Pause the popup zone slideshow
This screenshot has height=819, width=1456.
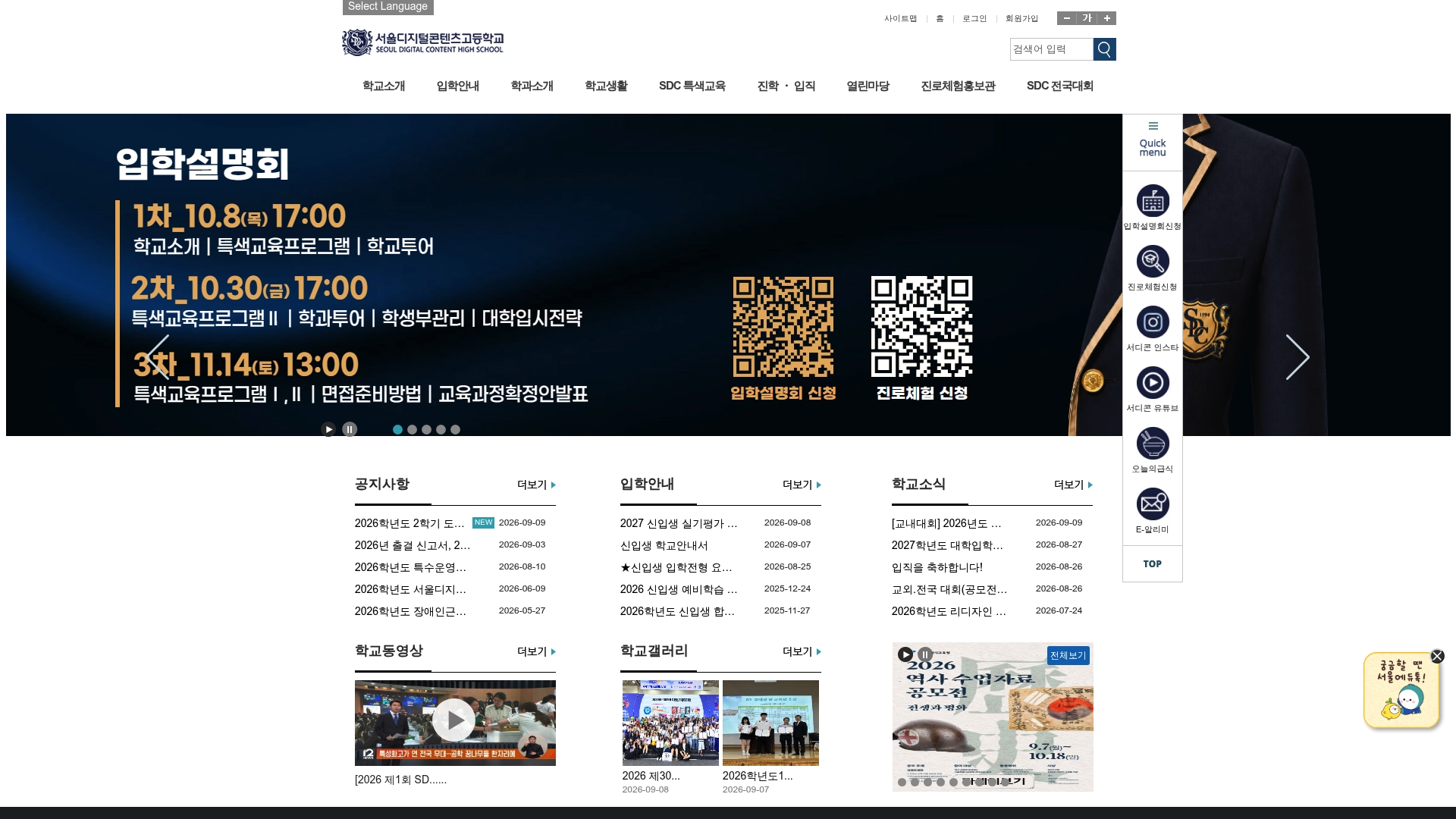point(925,654)
